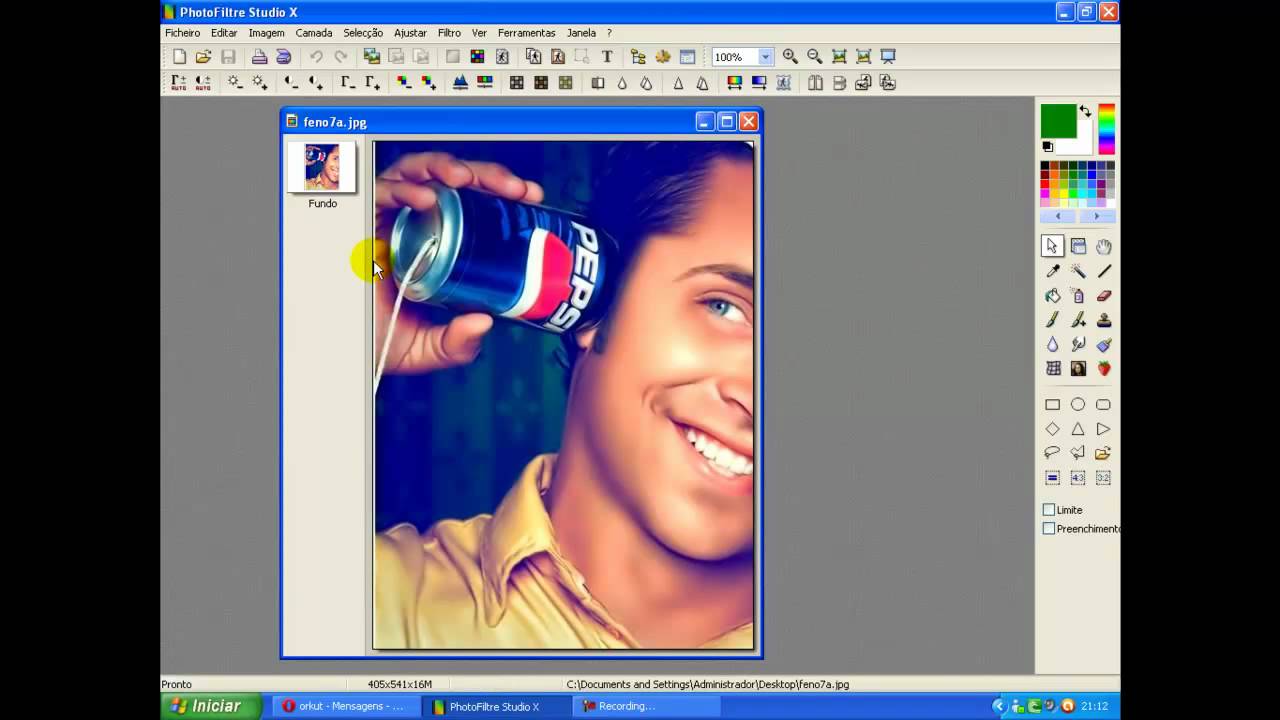Viewport: 1280px width, 720px height.
Task: Click the system tray clock showing 21:12
Action: [x=1094, y=706]
